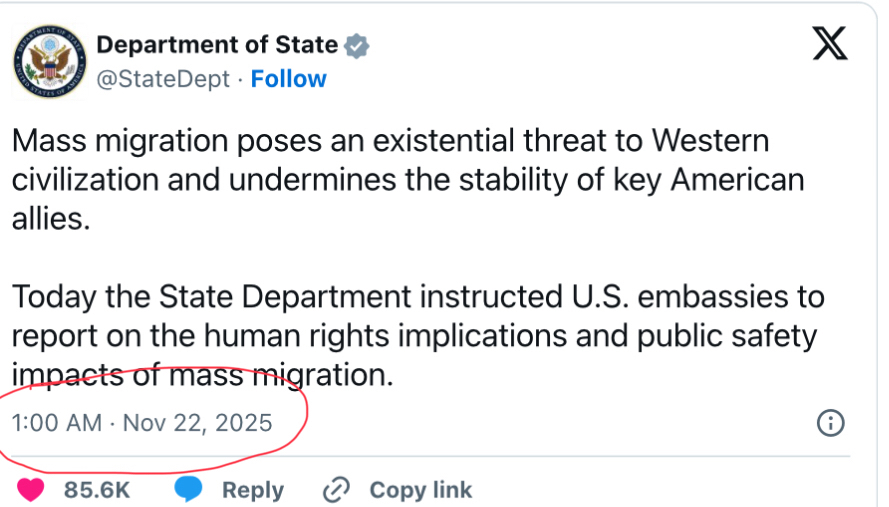The height and width of the screenshot is (507, 889).
Task: Like the post with the heart icon
Action: [31, 490]
